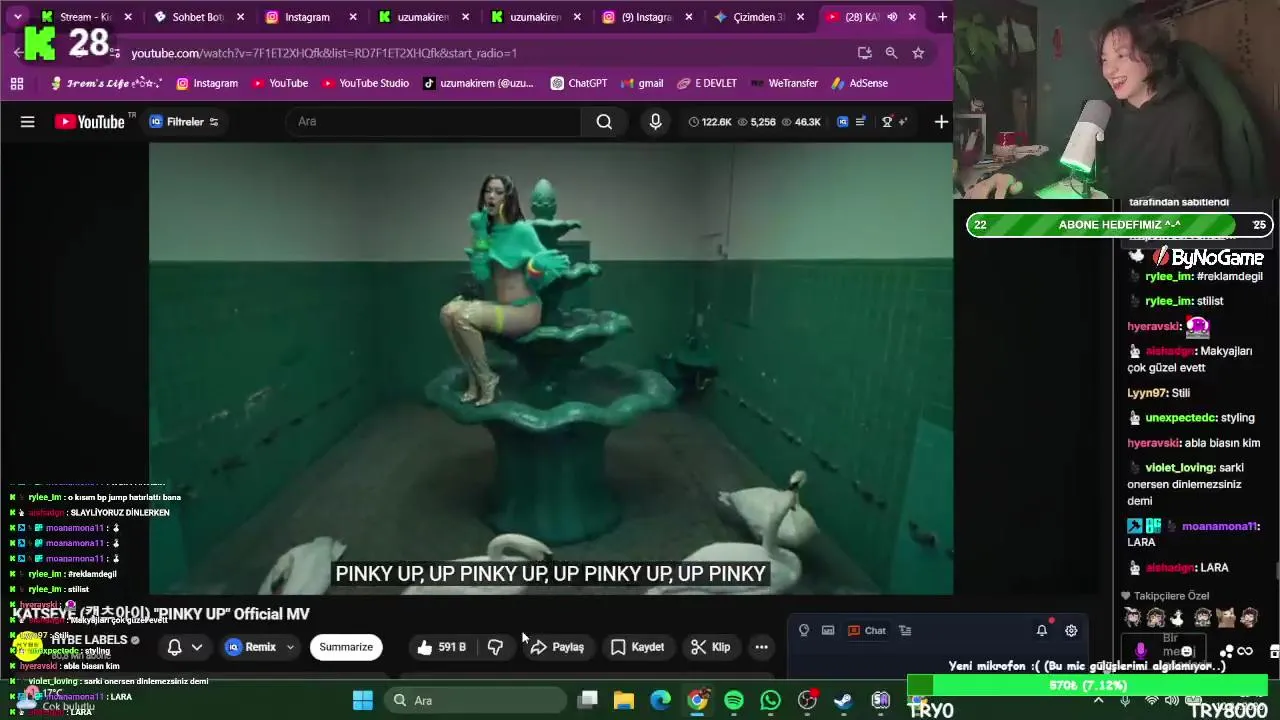Image resolution: width=1280 pixels, height=720 pixels.
Task: Open WhatsApp from taskbar
Action: click(x=770, y=700)
